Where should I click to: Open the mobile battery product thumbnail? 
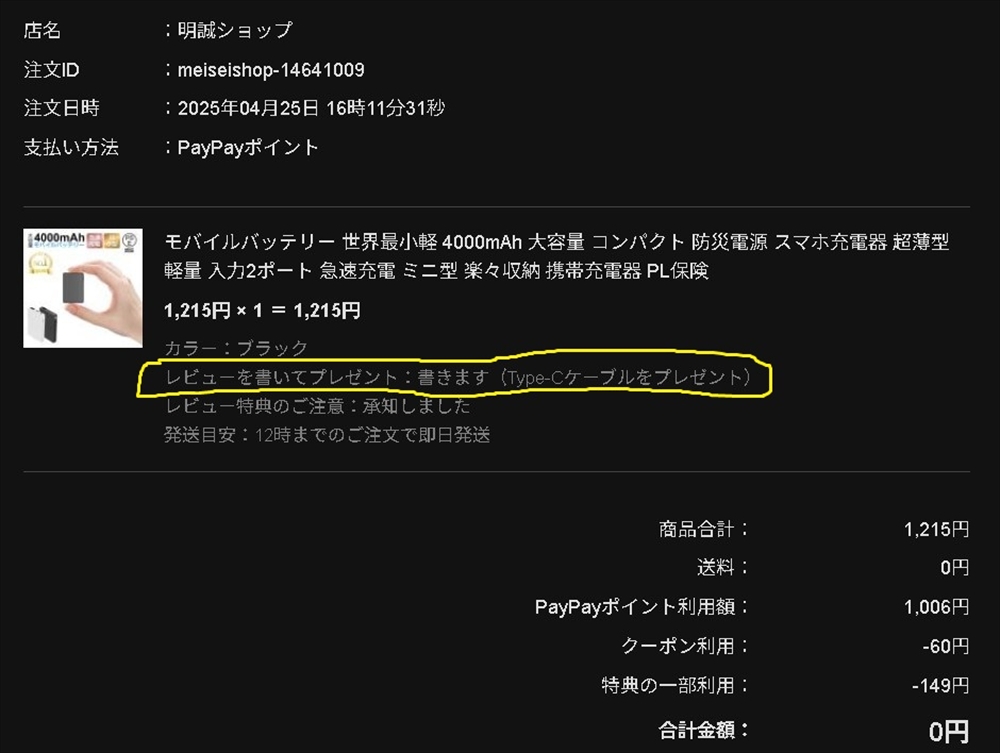coord(83,288)
